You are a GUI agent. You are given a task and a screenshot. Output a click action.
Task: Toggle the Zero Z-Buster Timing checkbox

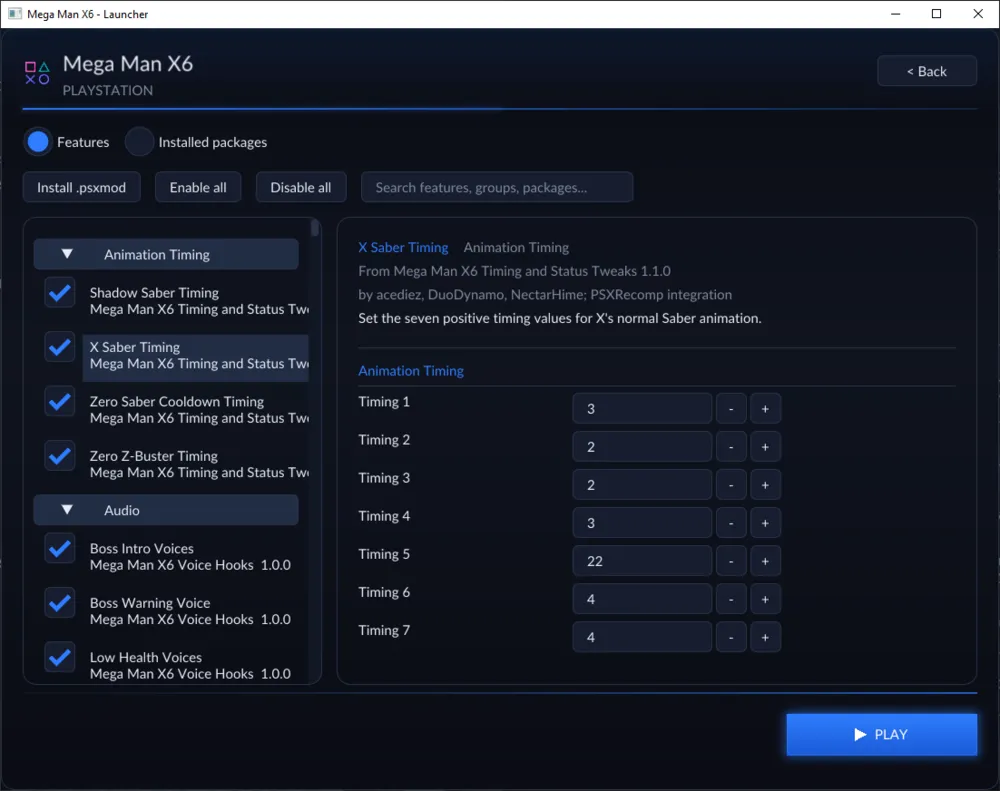[x=60, y=456]
